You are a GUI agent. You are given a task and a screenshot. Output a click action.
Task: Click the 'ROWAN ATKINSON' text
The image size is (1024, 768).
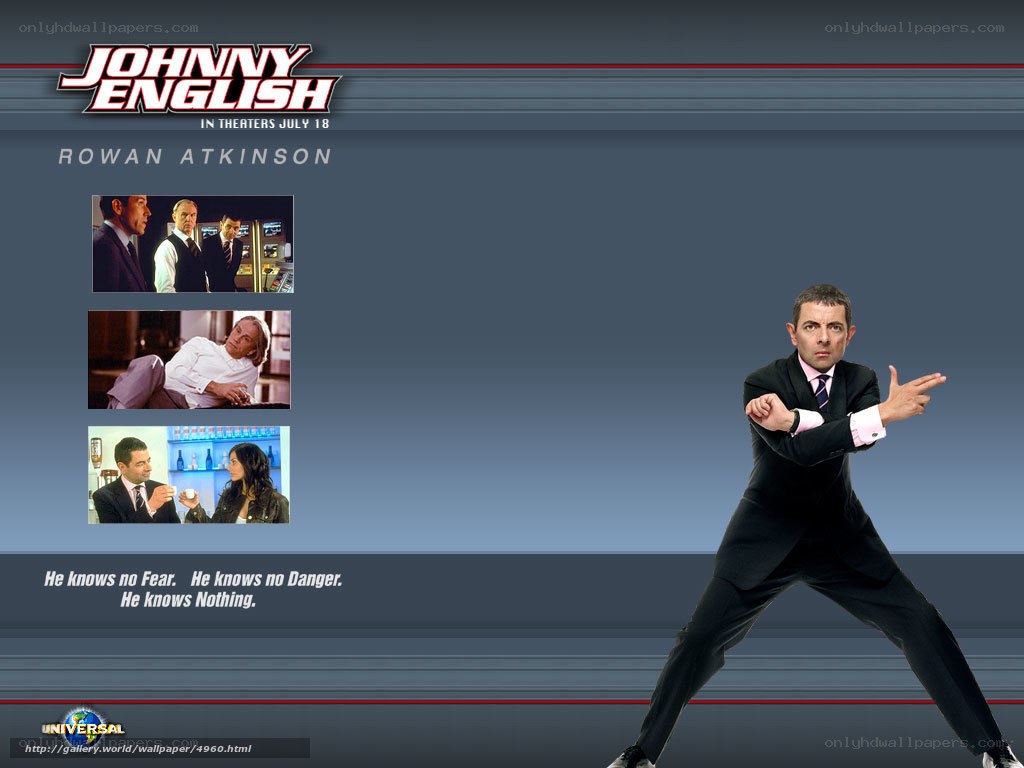point(195,157)
